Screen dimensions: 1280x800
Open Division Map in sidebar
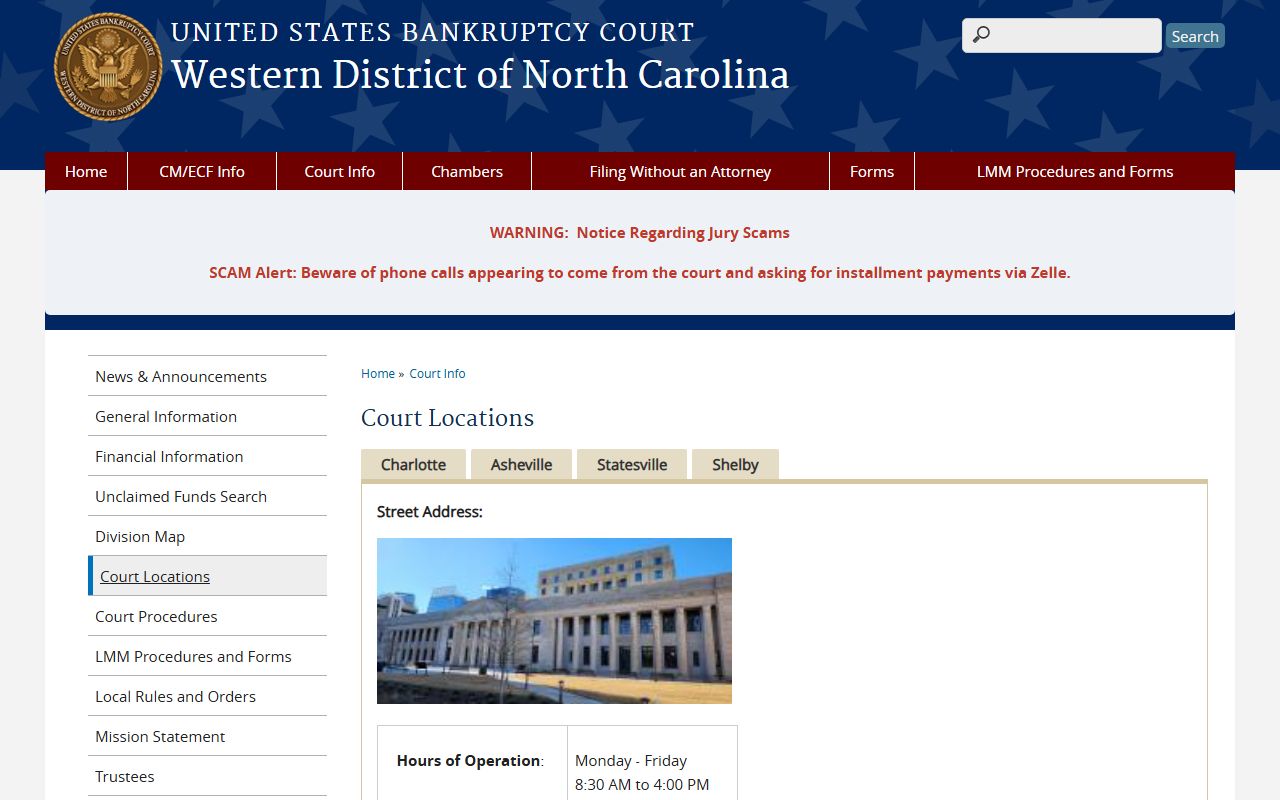pos(207,536)
